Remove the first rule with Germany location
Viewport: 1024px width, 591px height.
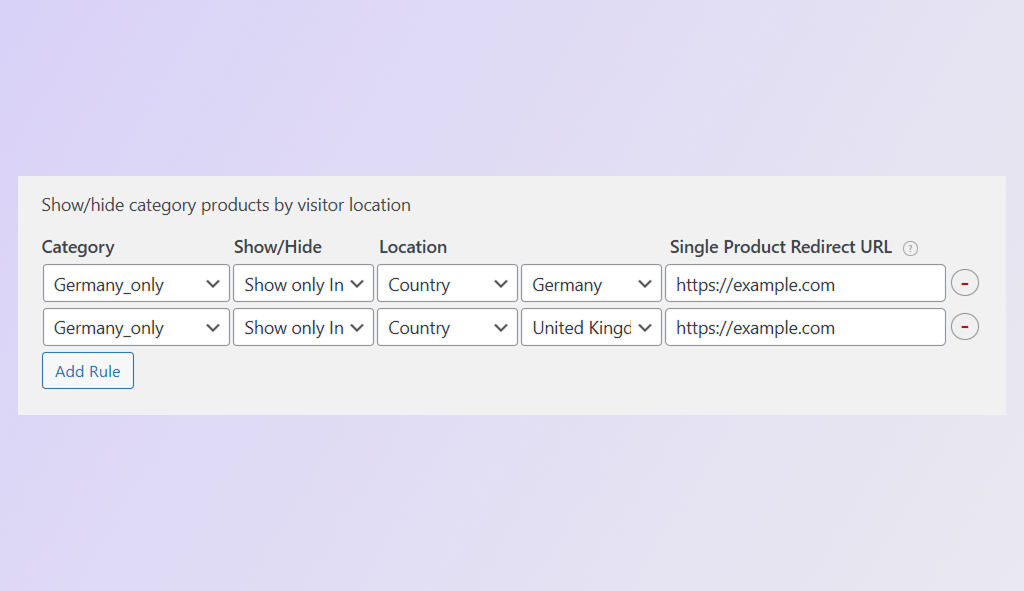click(x=964, y=284)
